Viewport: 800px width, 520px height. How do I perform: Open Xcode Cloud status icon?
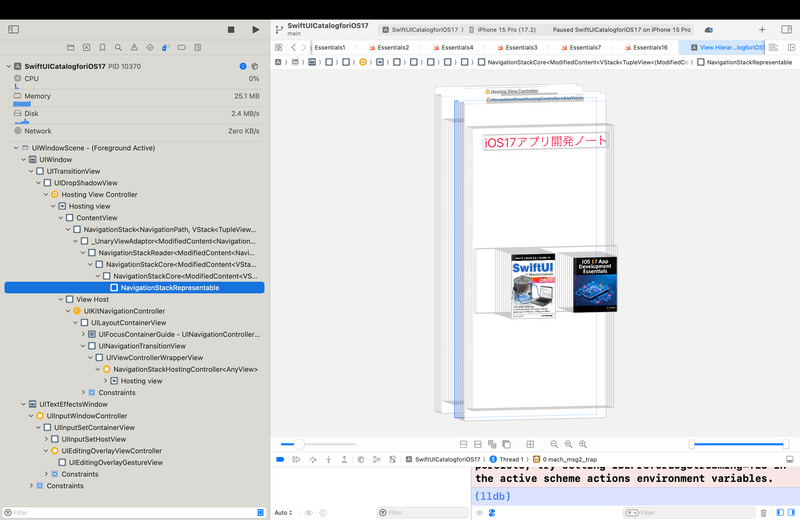[x=709, y=30]
